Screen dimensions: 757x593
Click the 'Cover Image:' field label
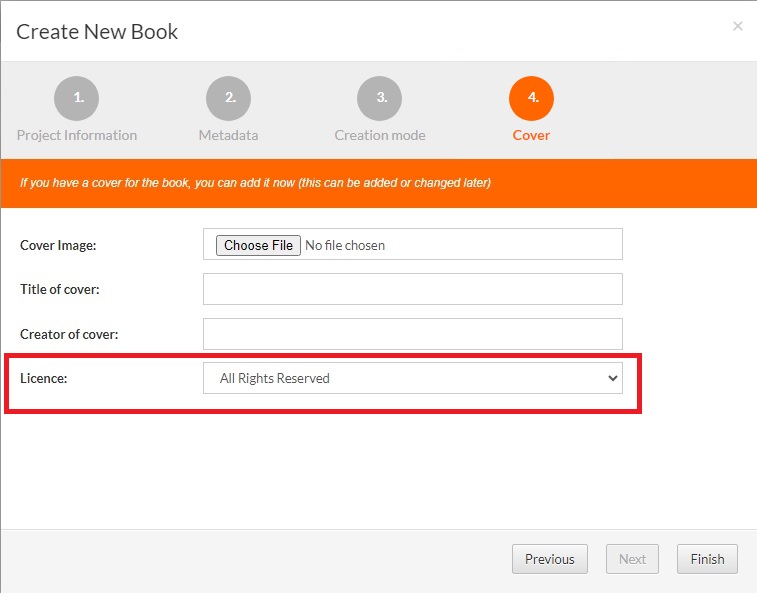pos(58,245)
